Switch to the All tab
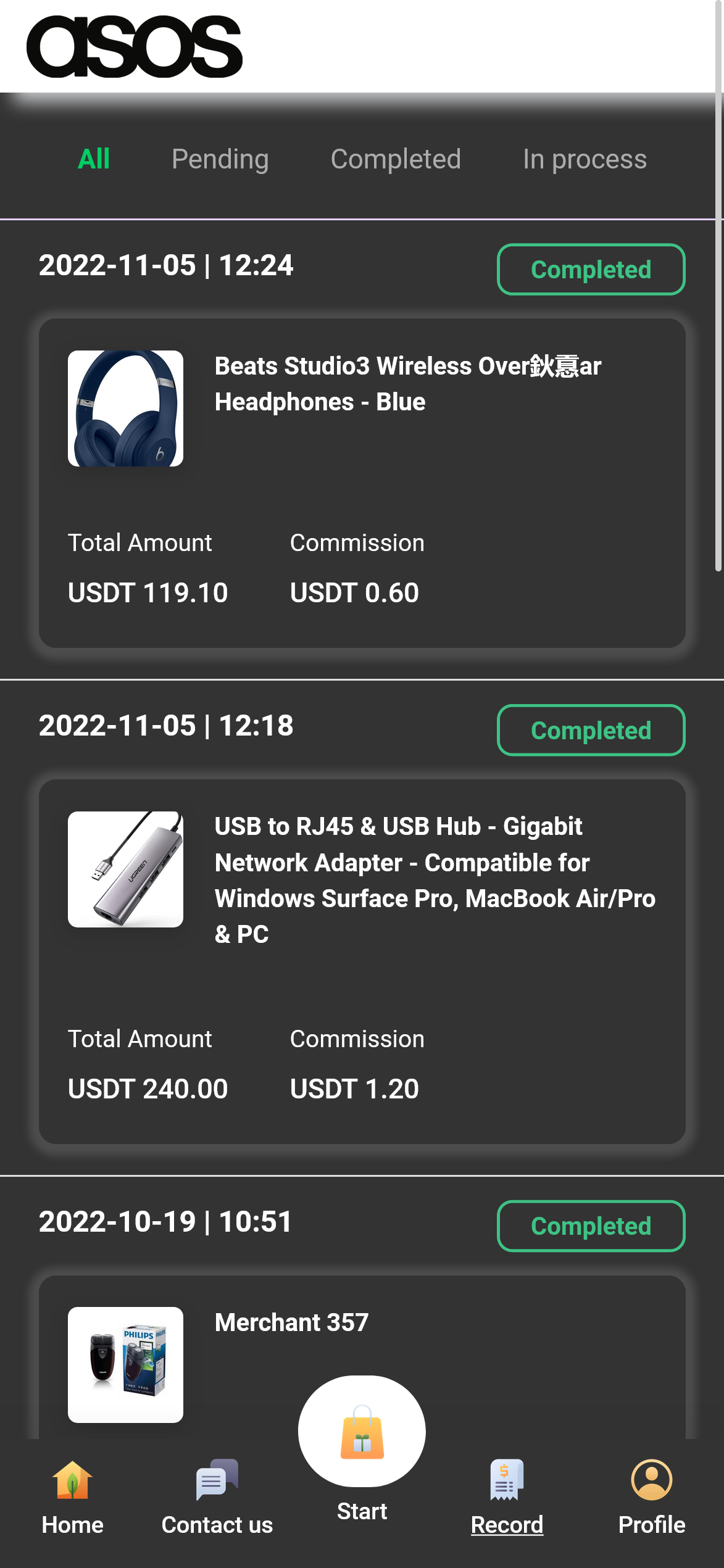This screenshot has height=1568, width=724. click(x=94, y=159)
